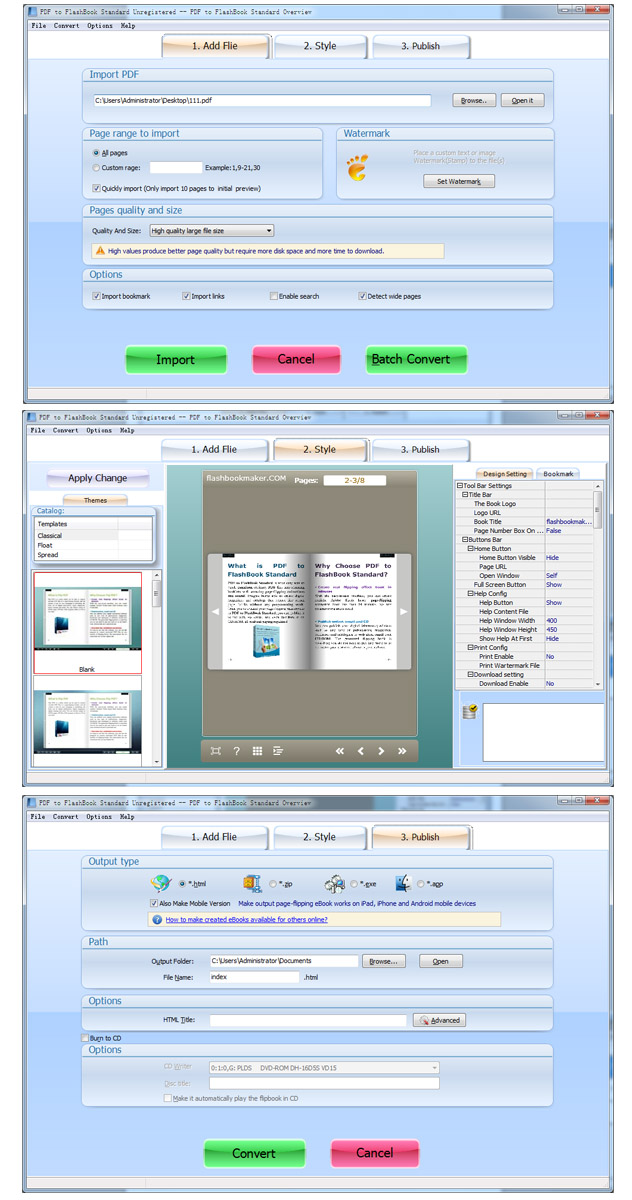
Task: Jump to last page with double-right arrow
Action: [x=402, y=750]
